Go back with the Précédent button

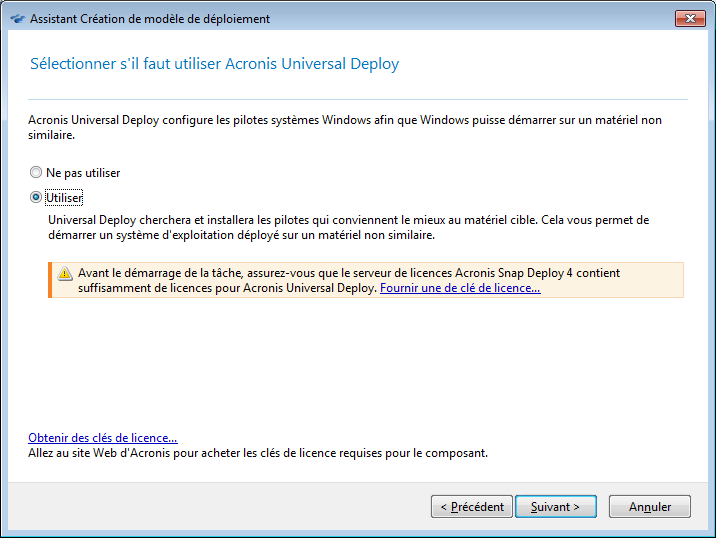(x=472, y=507)
